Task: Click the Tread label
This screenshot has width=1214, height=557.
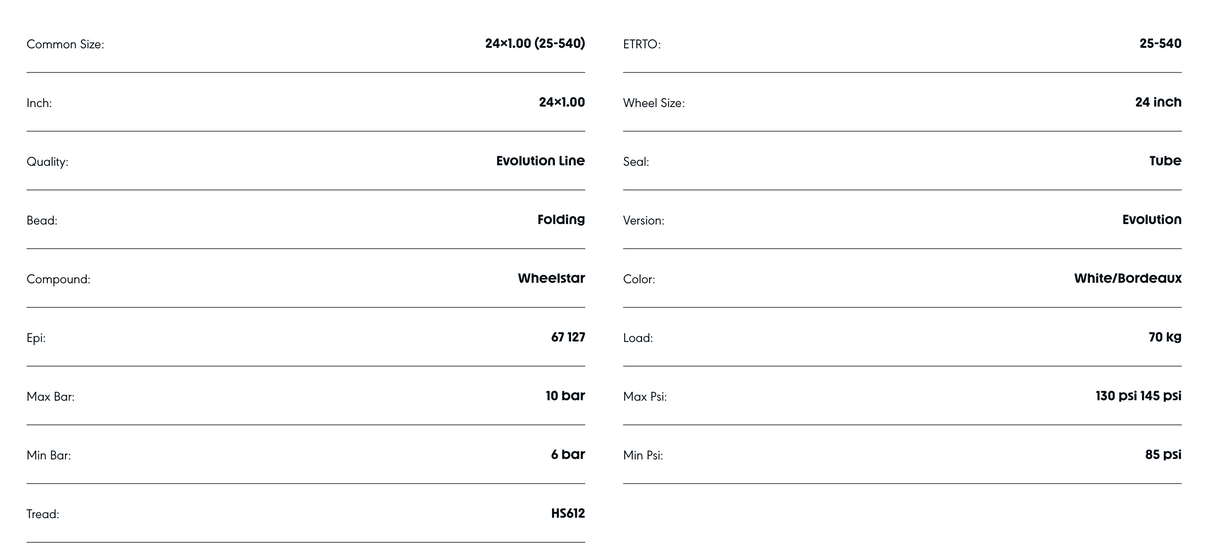Action: (43, 514)
